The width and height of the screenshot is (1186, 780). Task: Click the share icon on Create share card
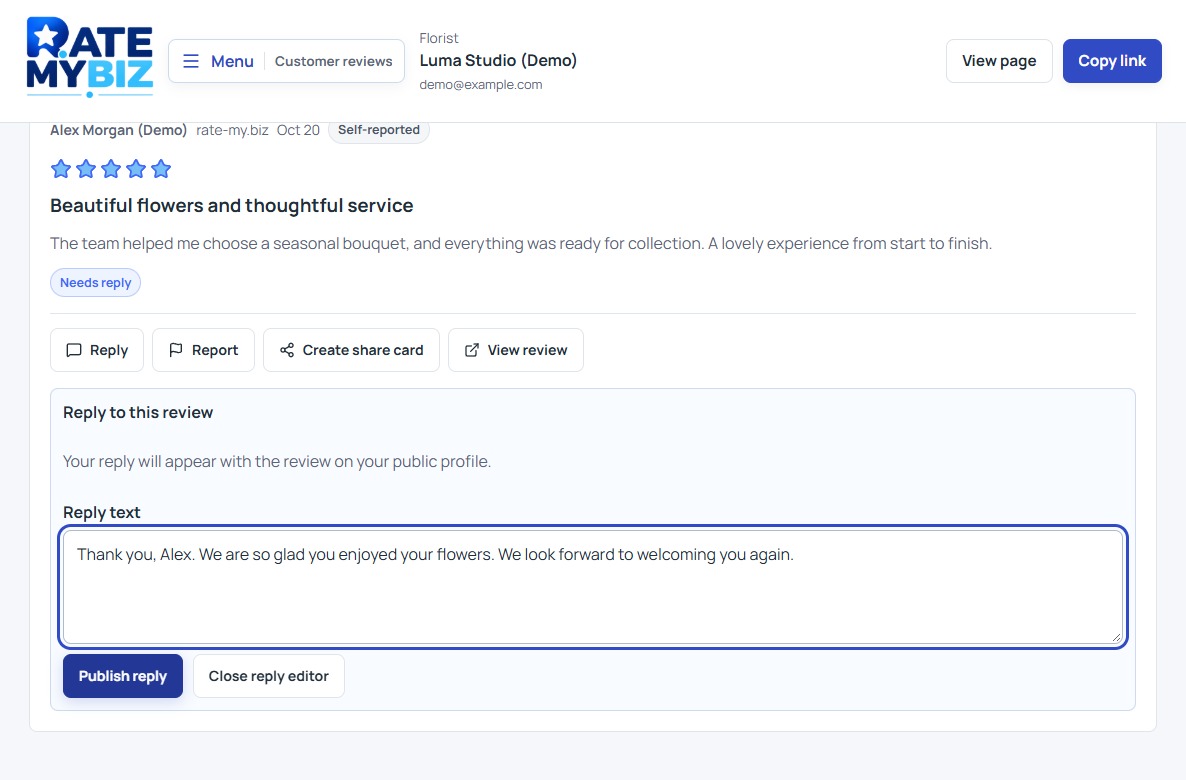coord(287,350)
